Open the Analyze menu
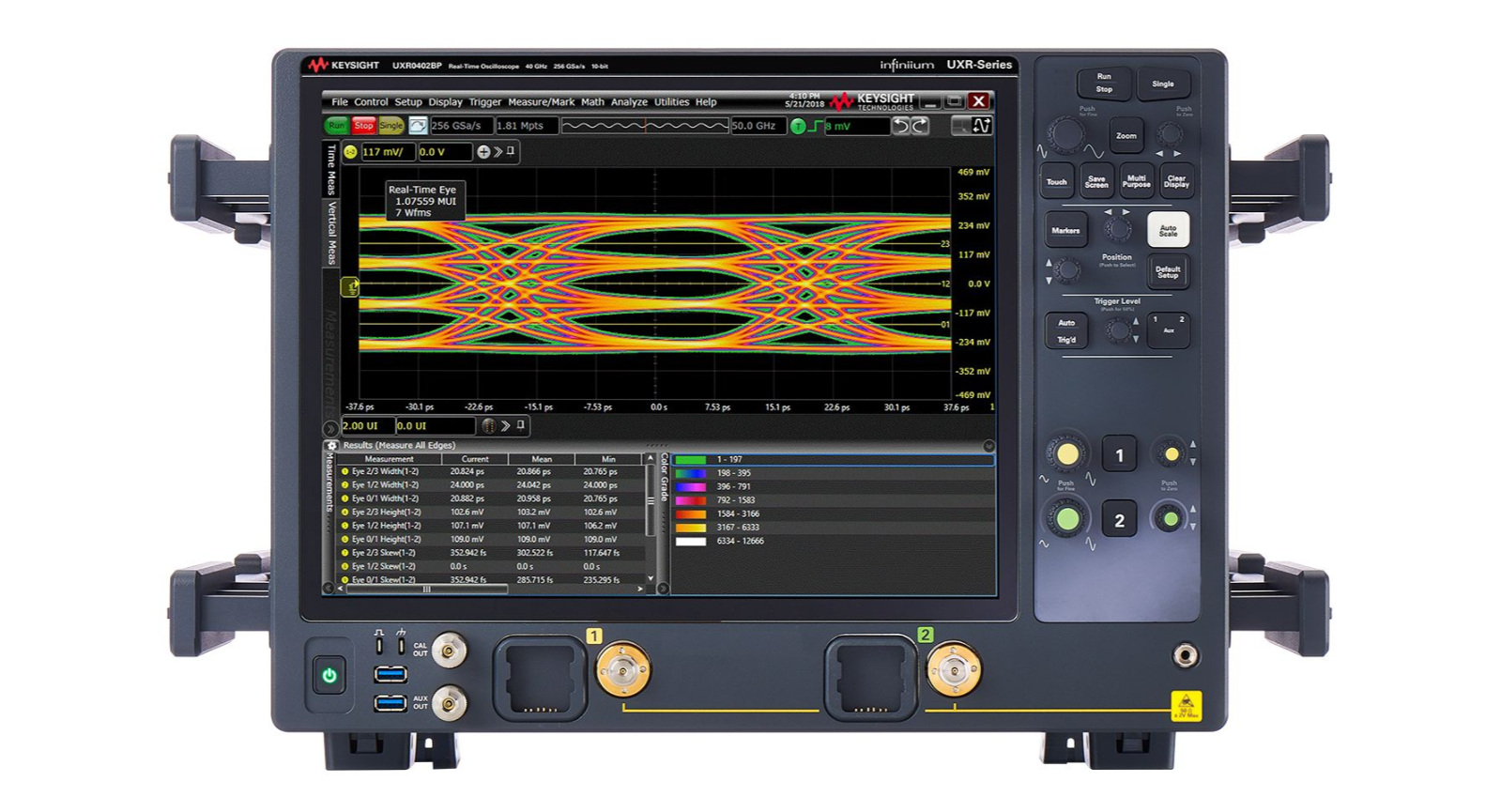The width and height of the screenshot is (1486, 812). (x=629, y=102)
